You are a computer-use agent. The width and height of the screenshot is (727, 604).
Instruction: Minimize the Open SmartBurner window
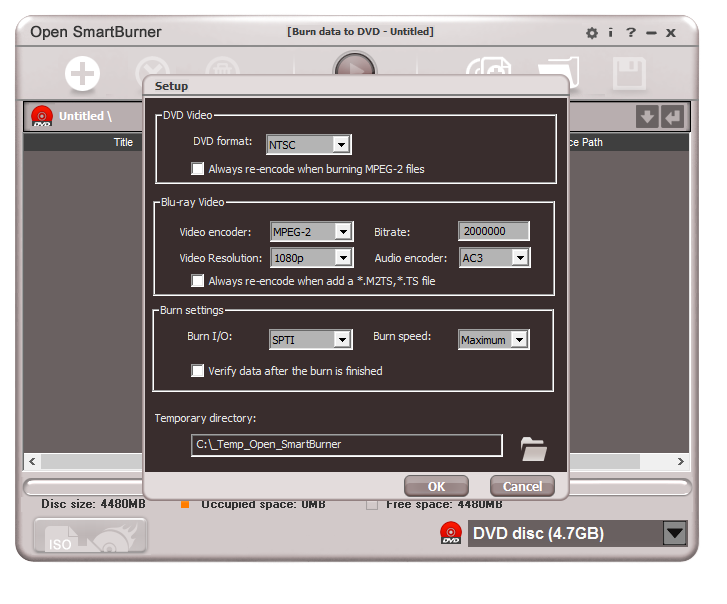pyautogui.click(x=651, y=33)
